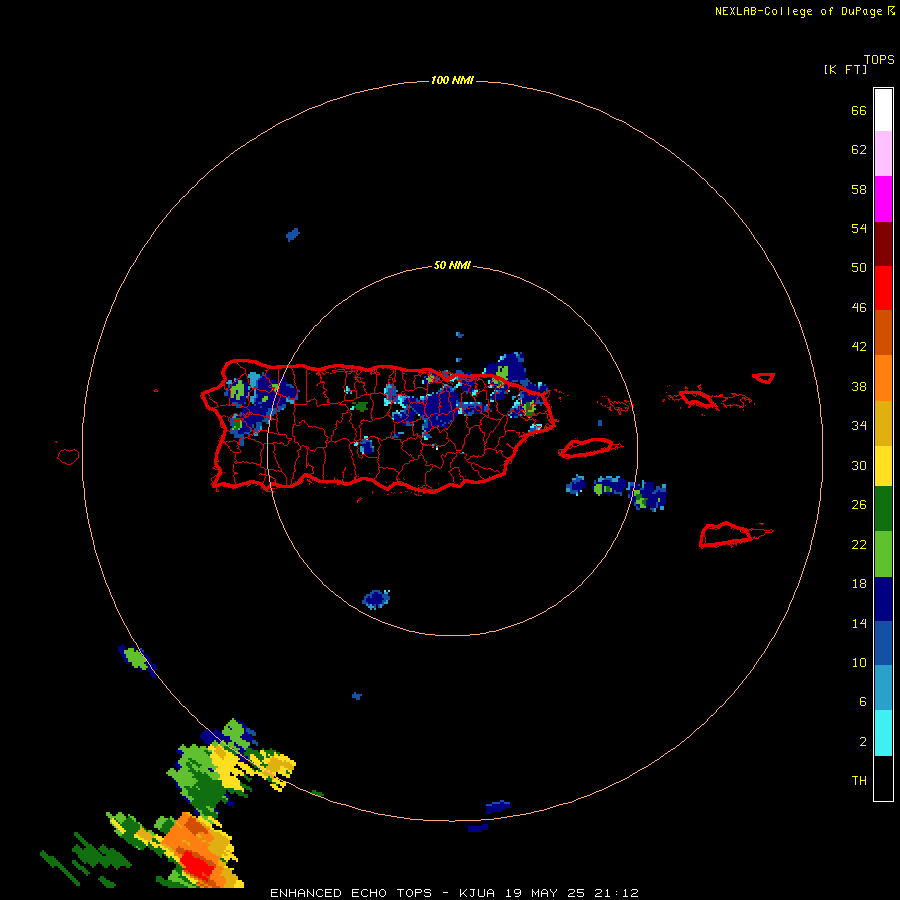The height and width of the screenshot is (900, 900).
Task: Click the navy blue legend swatch
Action: click(883, 599)
